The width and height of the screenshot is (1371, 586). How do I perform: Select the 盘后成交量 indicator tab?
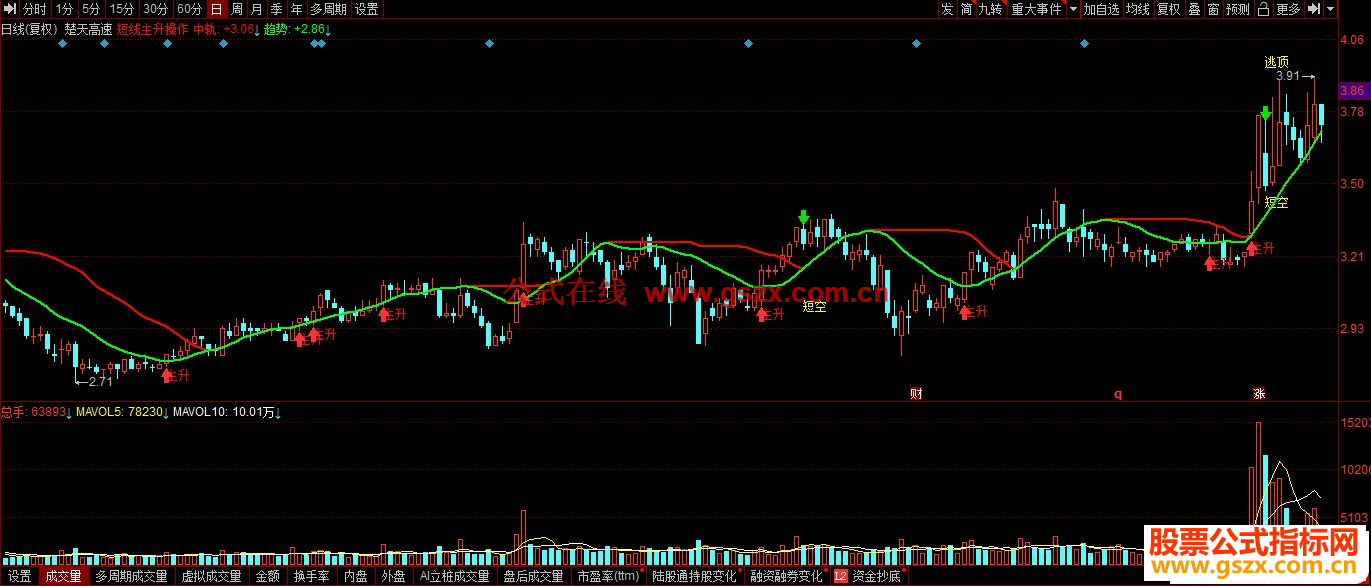[533, 576]
